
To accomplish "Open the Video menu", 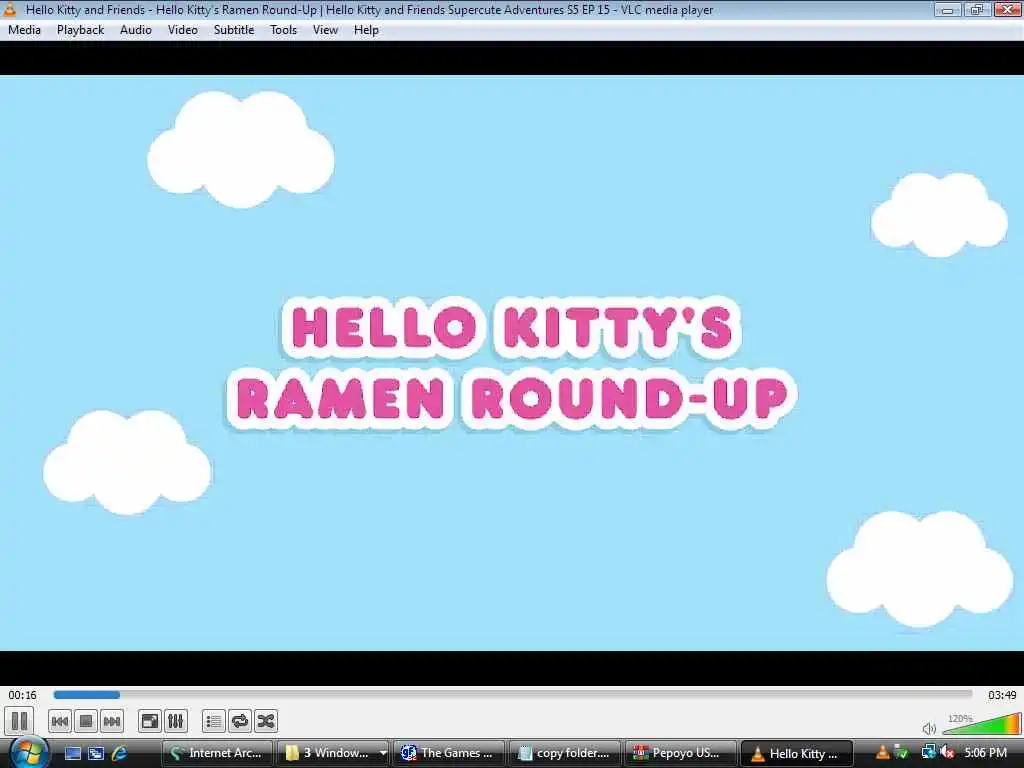I will click(183, 30).
